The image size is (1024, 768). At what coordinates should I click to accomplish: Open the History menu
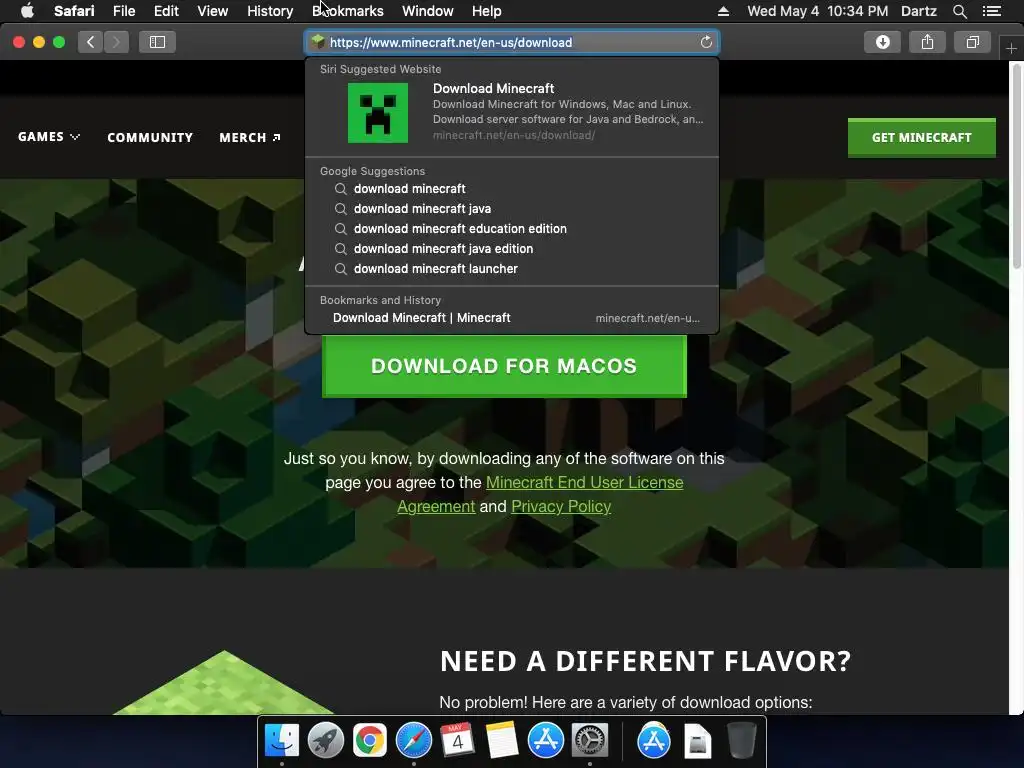click(x=270, y=11)
